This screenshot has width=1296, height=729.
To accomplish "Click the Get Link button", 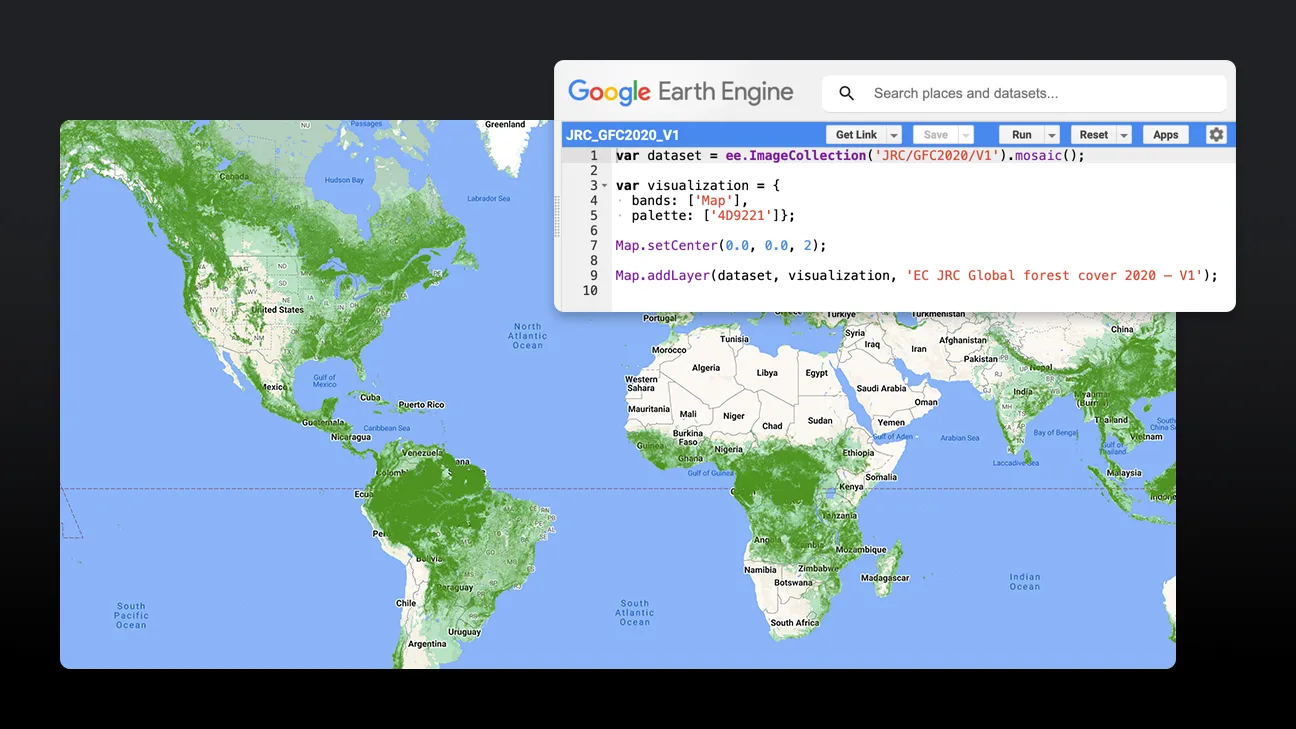I will click(x=857, y=133).
